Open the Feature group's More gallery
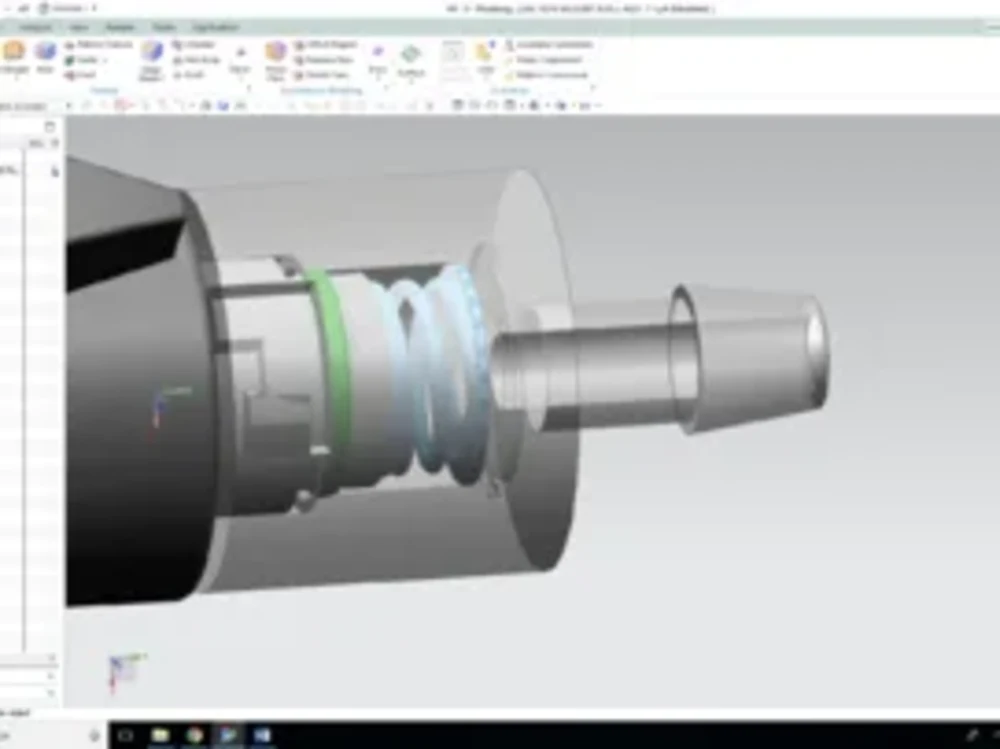 (x=240, y=61)
